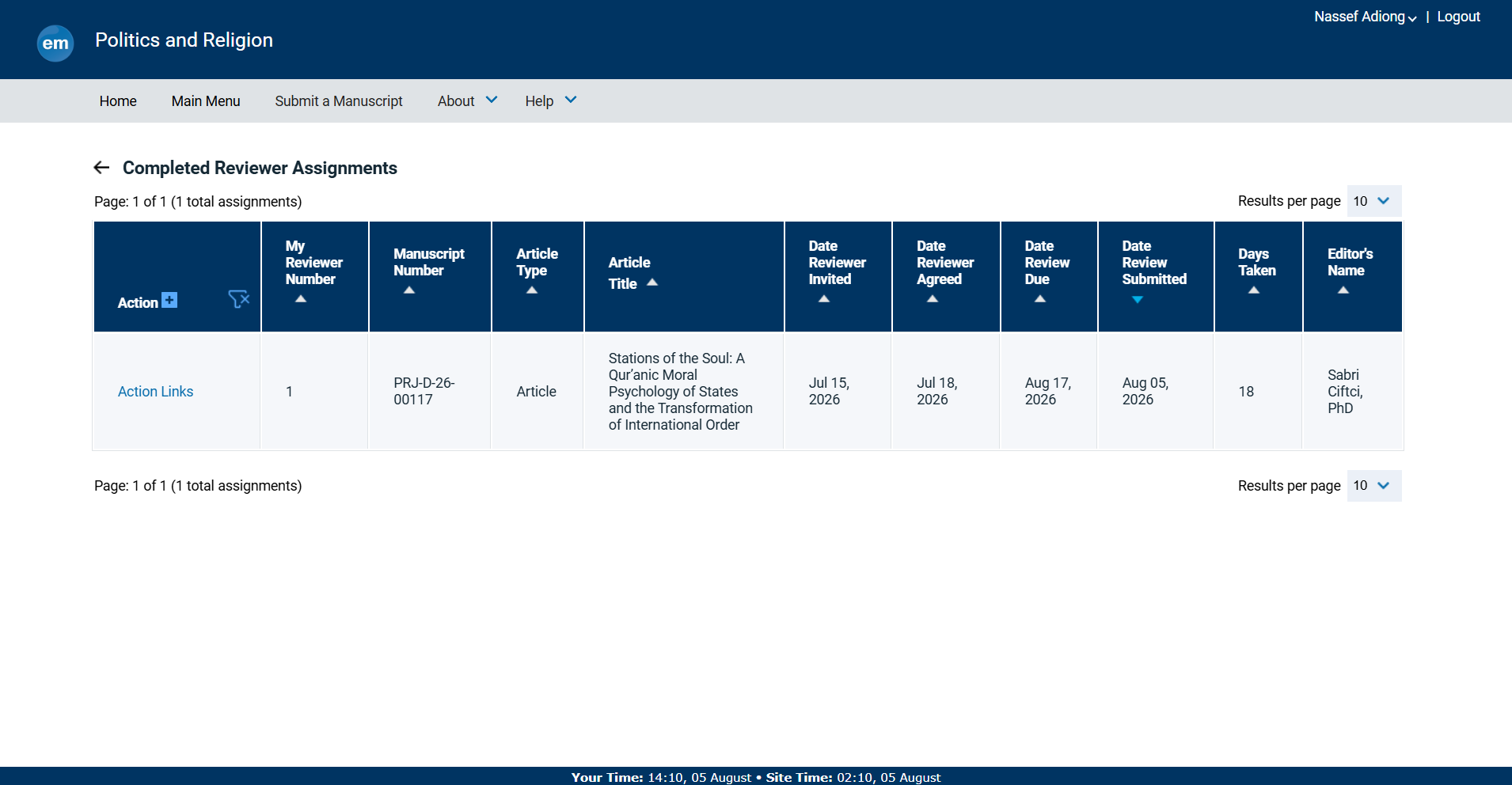The height and width of the screenshot is (785, 1512).
Task: Sort by Date Reviewer Agreed arrow
Action: (x=933, y=299)
